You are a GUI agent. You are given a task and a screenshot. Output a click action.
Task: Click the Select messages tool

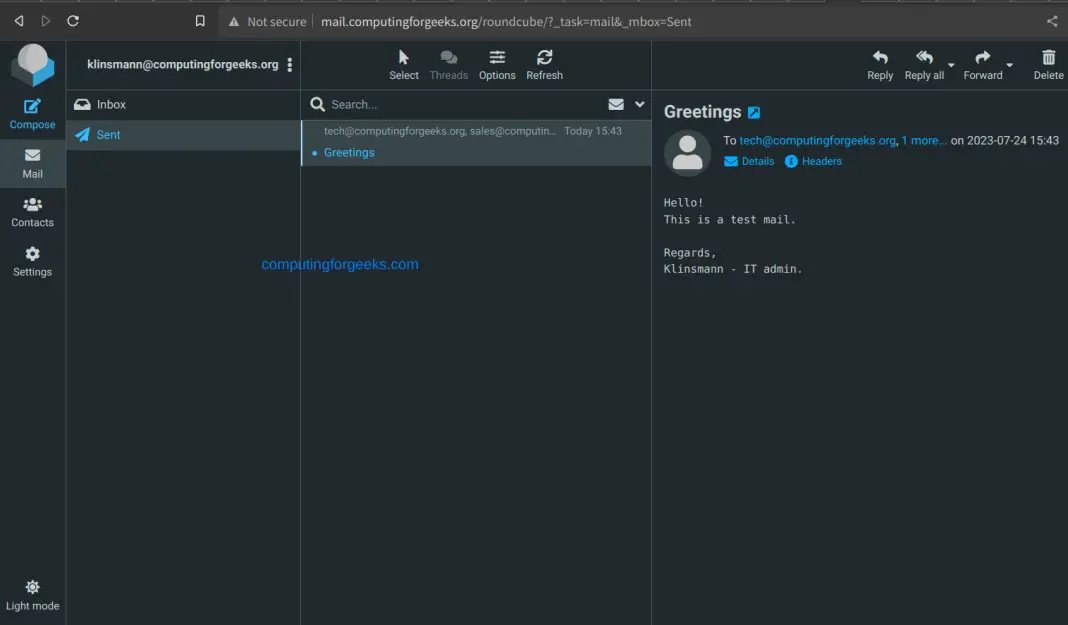[x=404, y=65]
